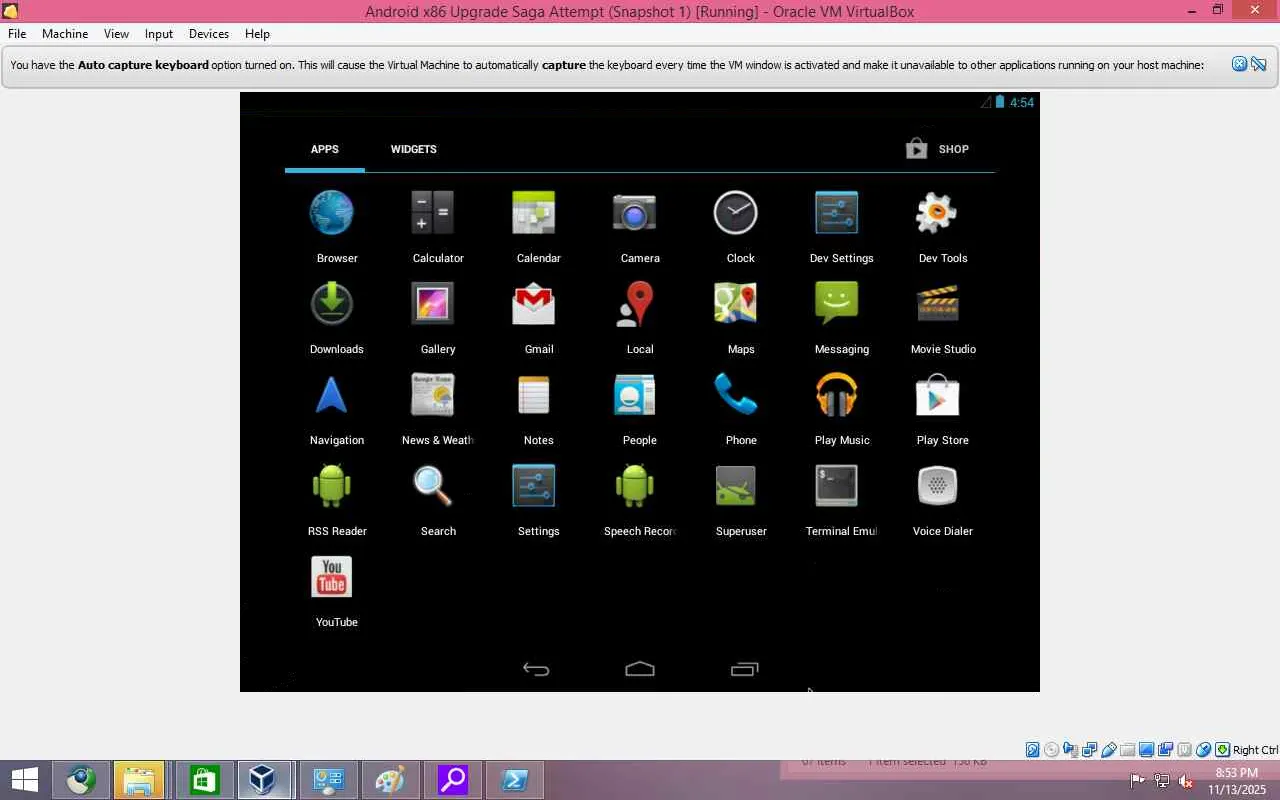
Task: Open the Search app
Action: click(432, 486)
